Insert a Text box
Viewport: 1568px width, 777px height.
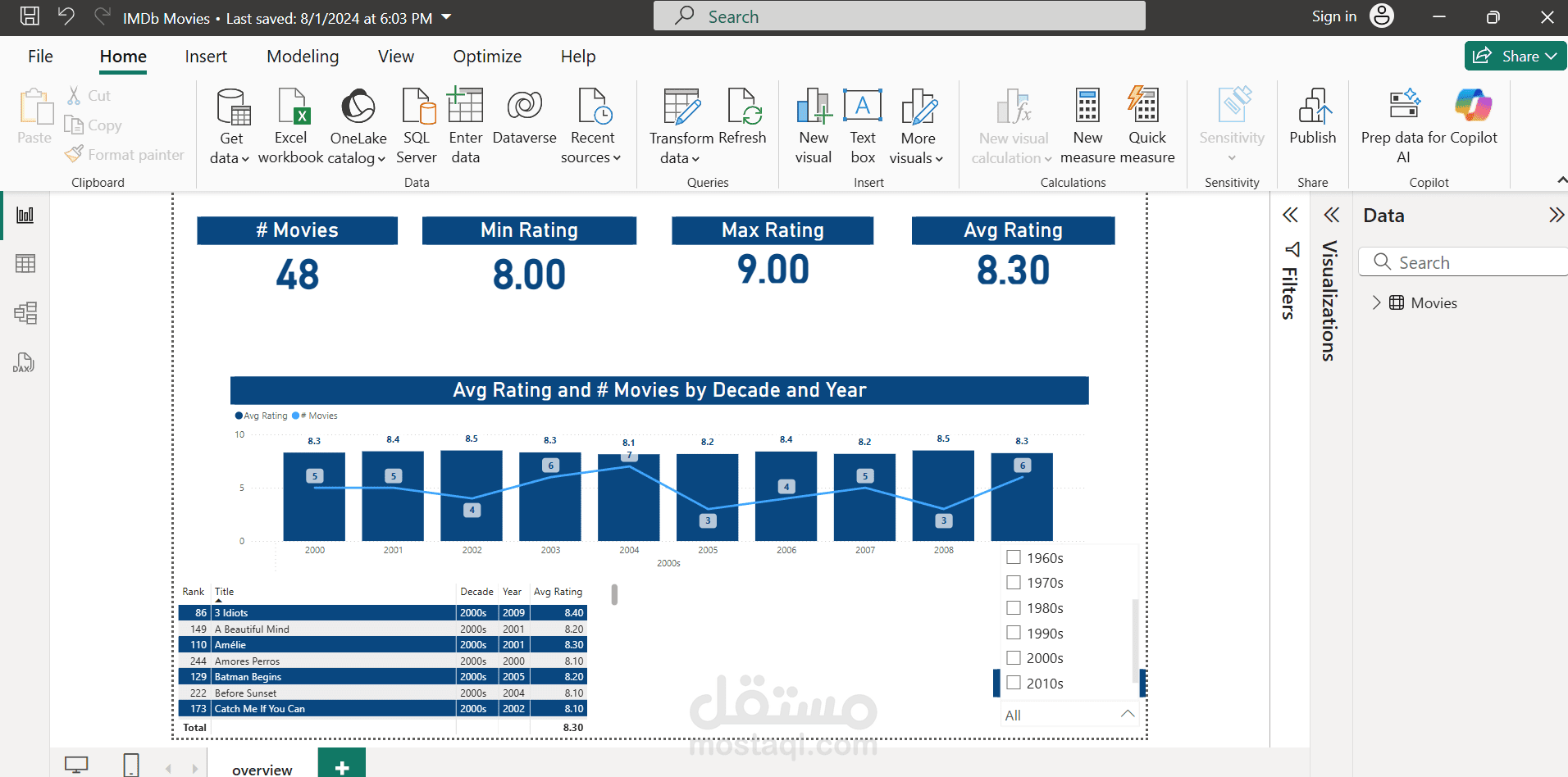(x=863, y=126)
